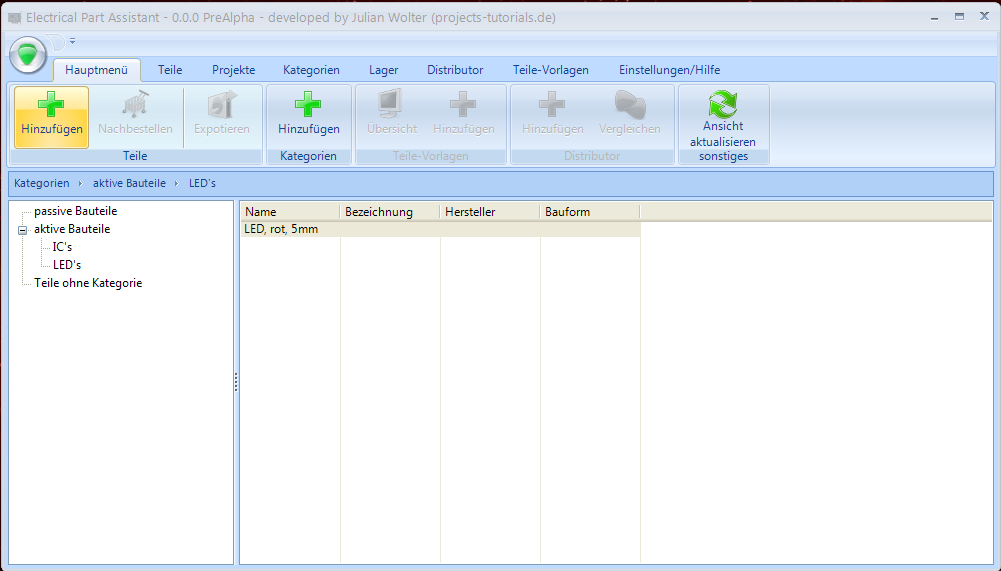Viewport: 1001px width, 571px height.
Task: Maximize the Electrical Part Assistant window
Action: (960, 17)
